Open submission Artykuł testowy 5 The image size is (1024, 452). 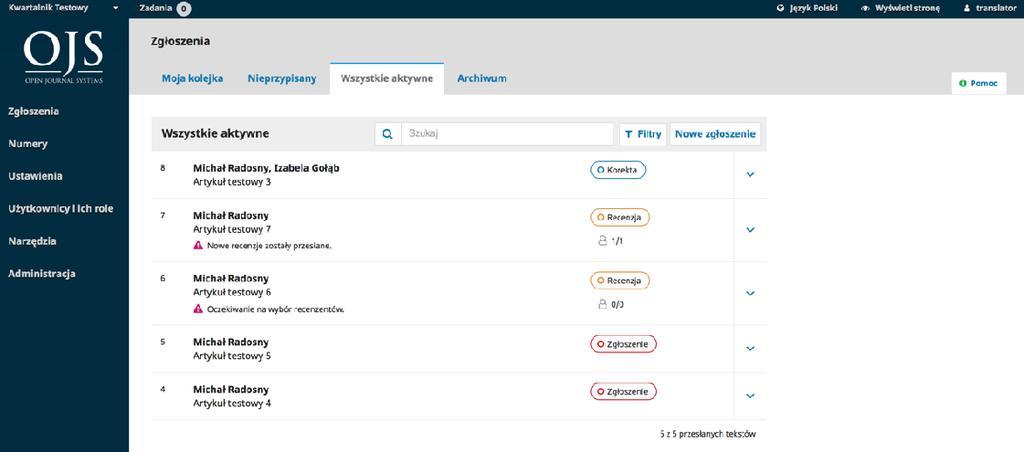[232, 356]
